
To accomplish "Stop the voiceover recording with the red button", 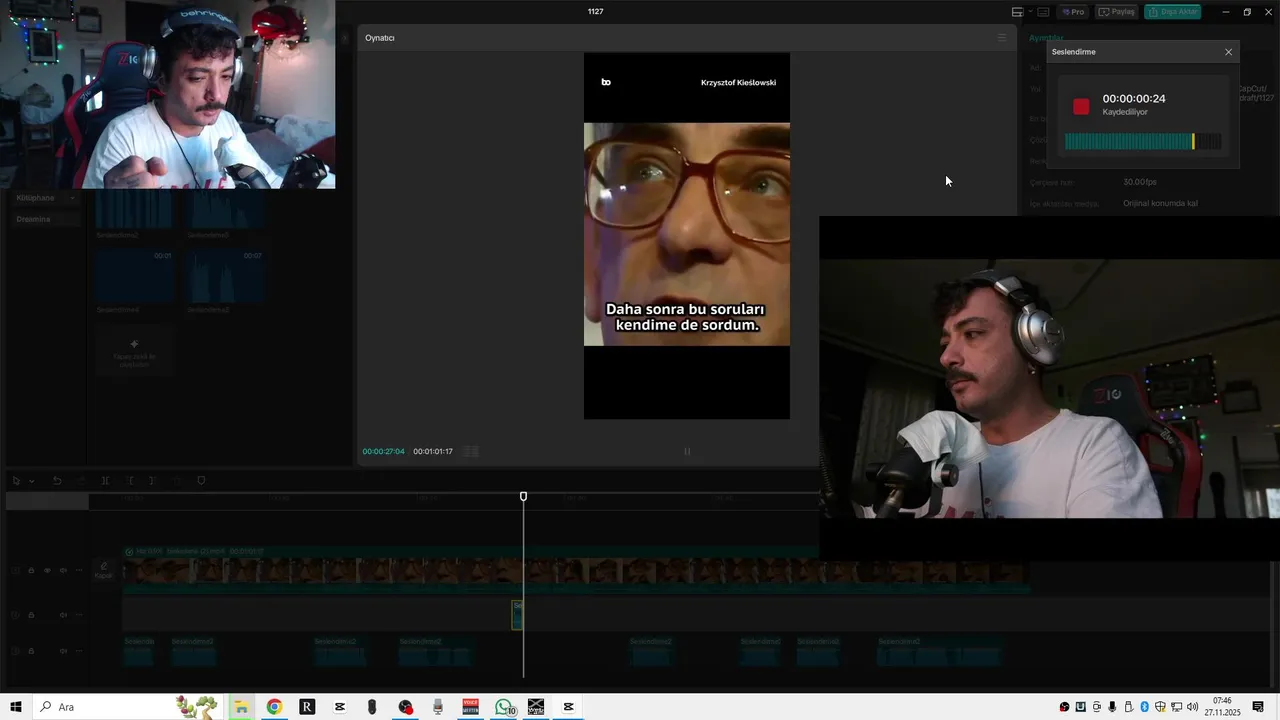I will 1081,106.
